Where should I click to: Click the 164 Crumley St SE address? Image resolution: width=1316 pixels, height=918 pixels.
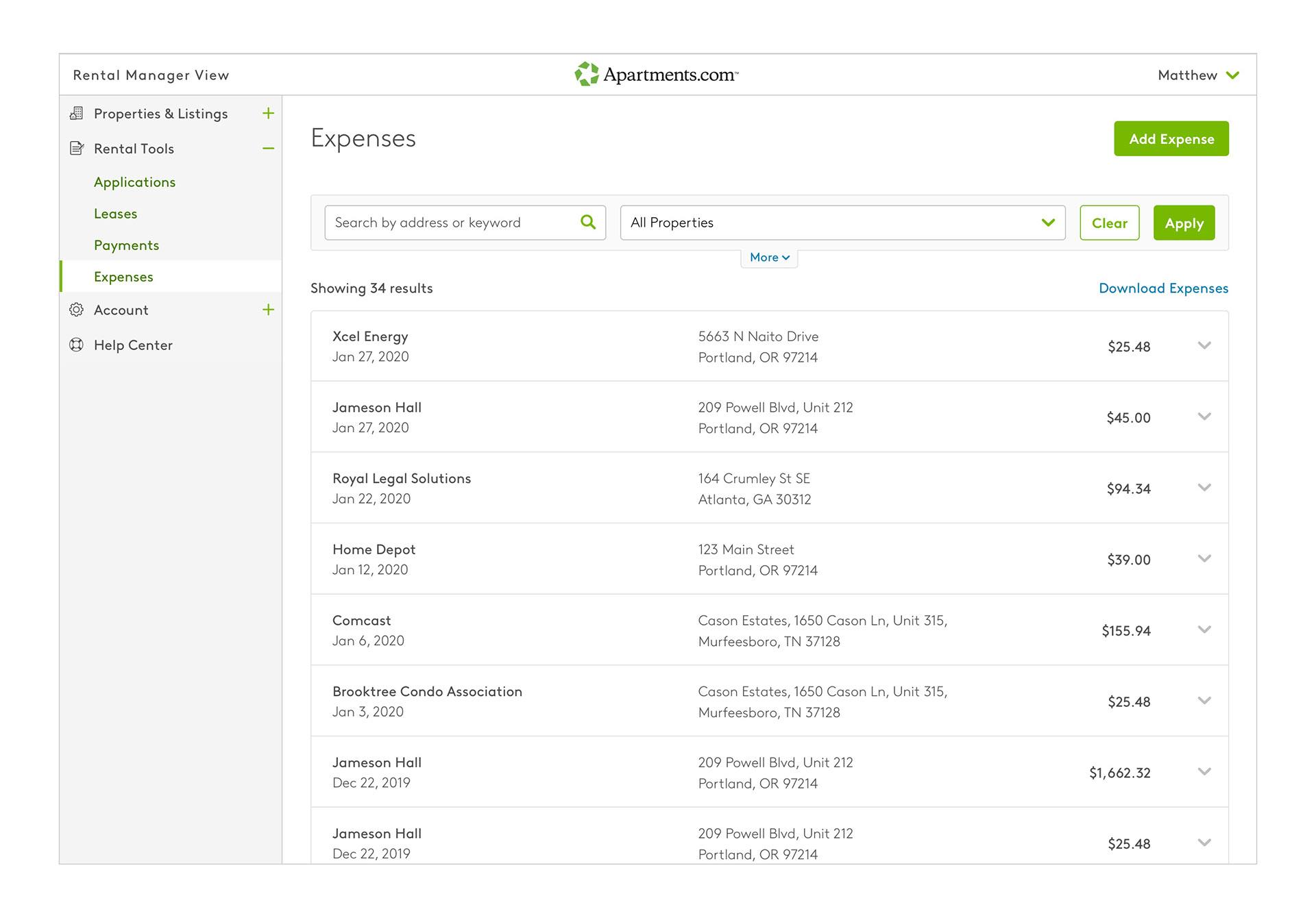754,478
